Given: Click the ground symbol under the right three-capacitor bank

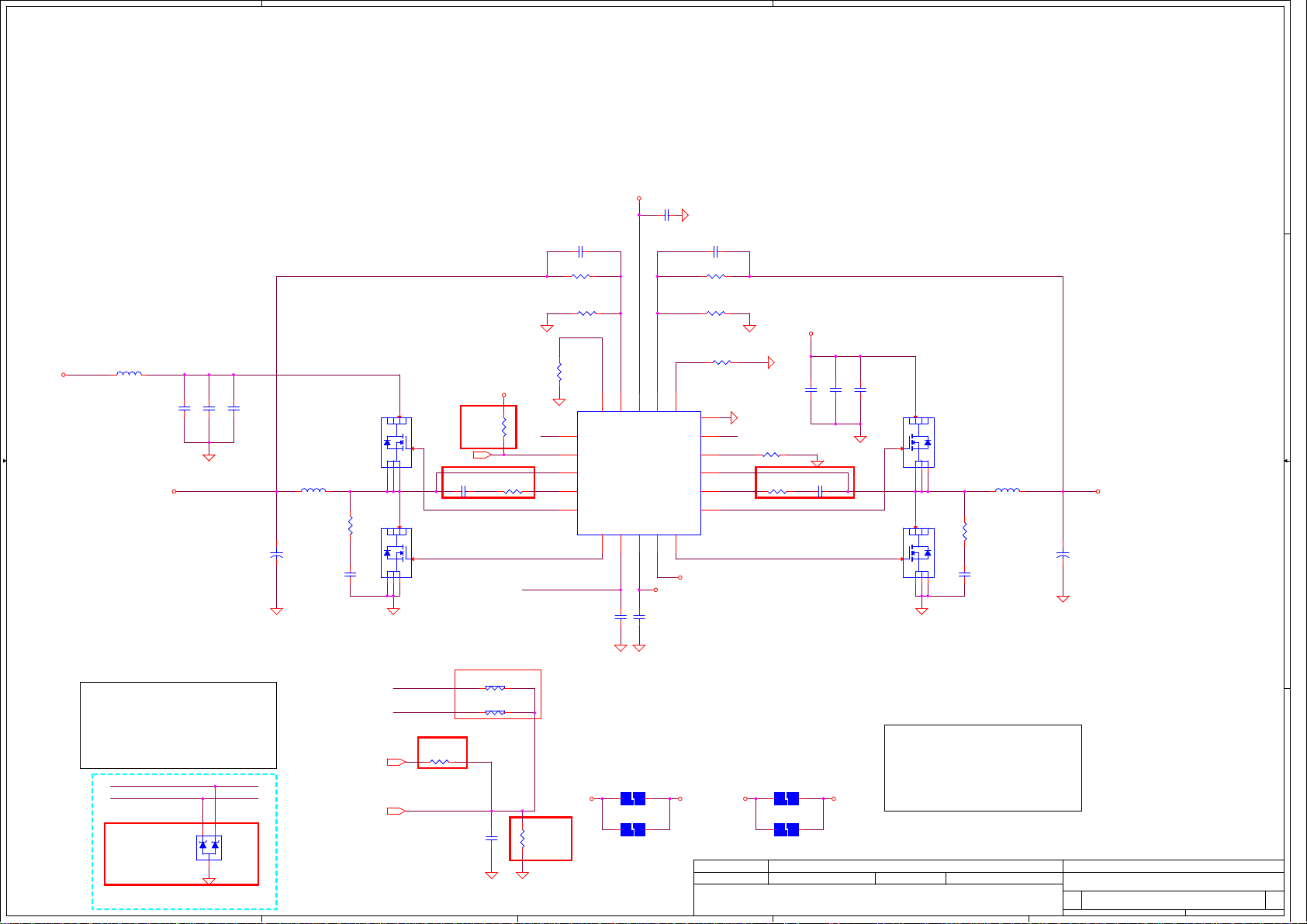Looking at the screenshot, I should click(859, 439).
